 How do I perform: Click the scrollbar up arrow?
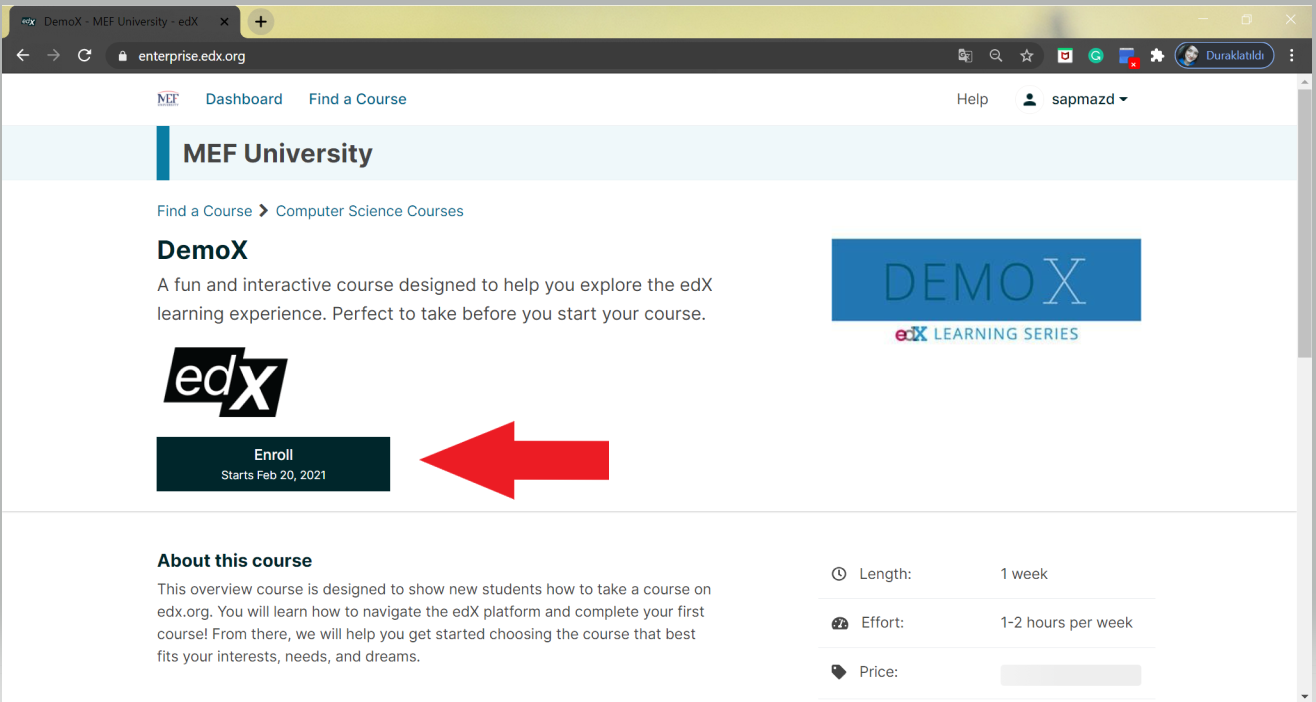coord(1306,81)
